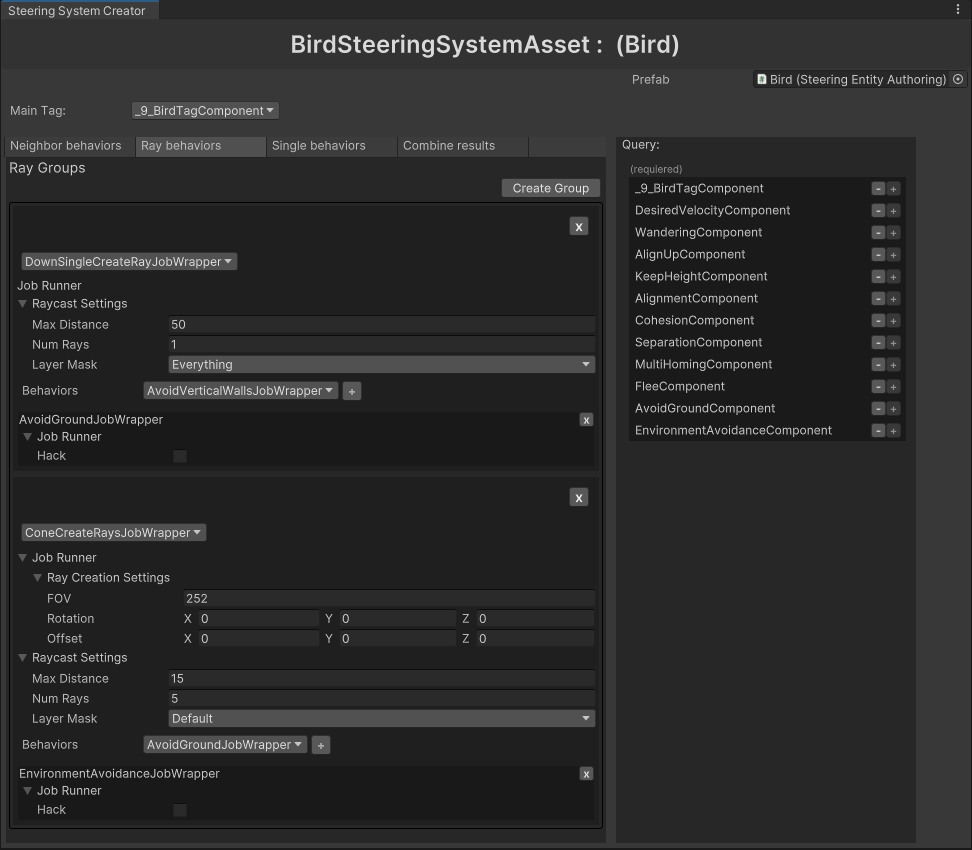Open ConeCreateRaysJobWrapper type dropdown

(114, 533)
